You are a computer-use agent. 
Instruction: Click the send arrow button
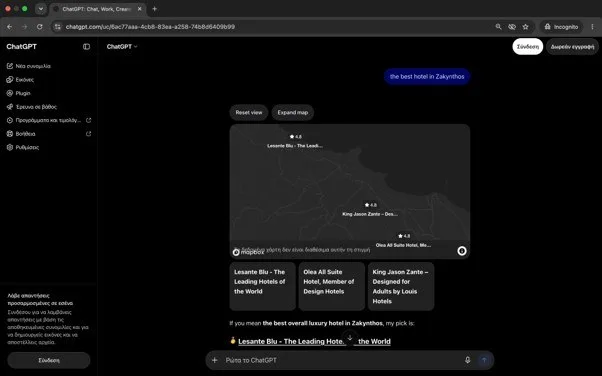point(484,360)
